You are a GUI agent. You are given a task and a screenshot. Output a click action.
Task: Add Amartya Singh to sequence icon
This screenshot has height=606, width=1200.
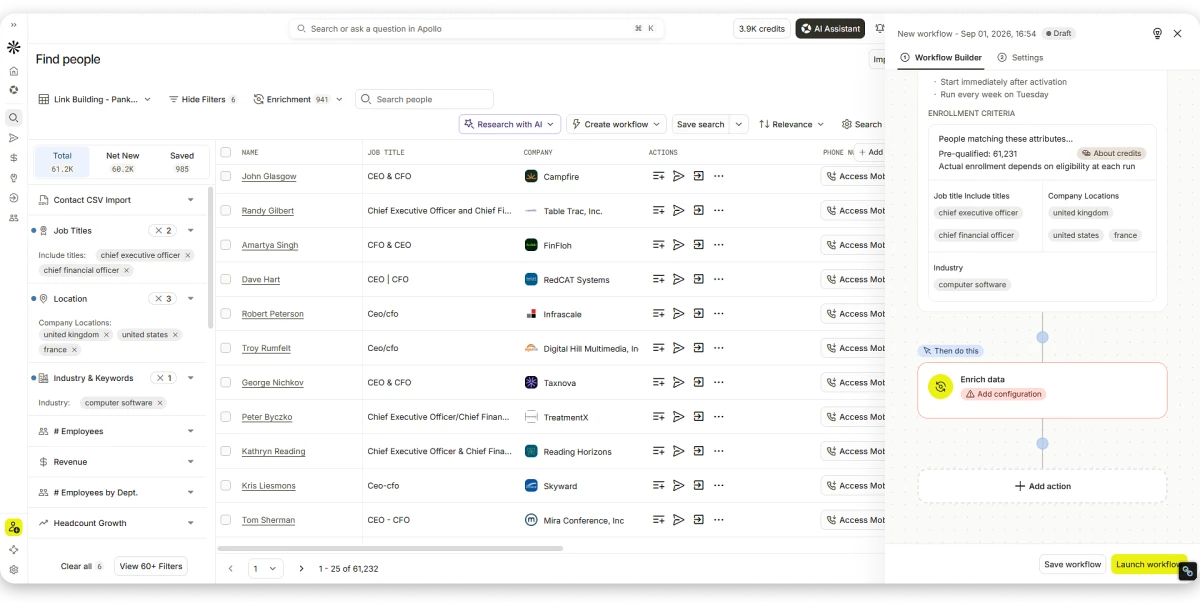698,245
